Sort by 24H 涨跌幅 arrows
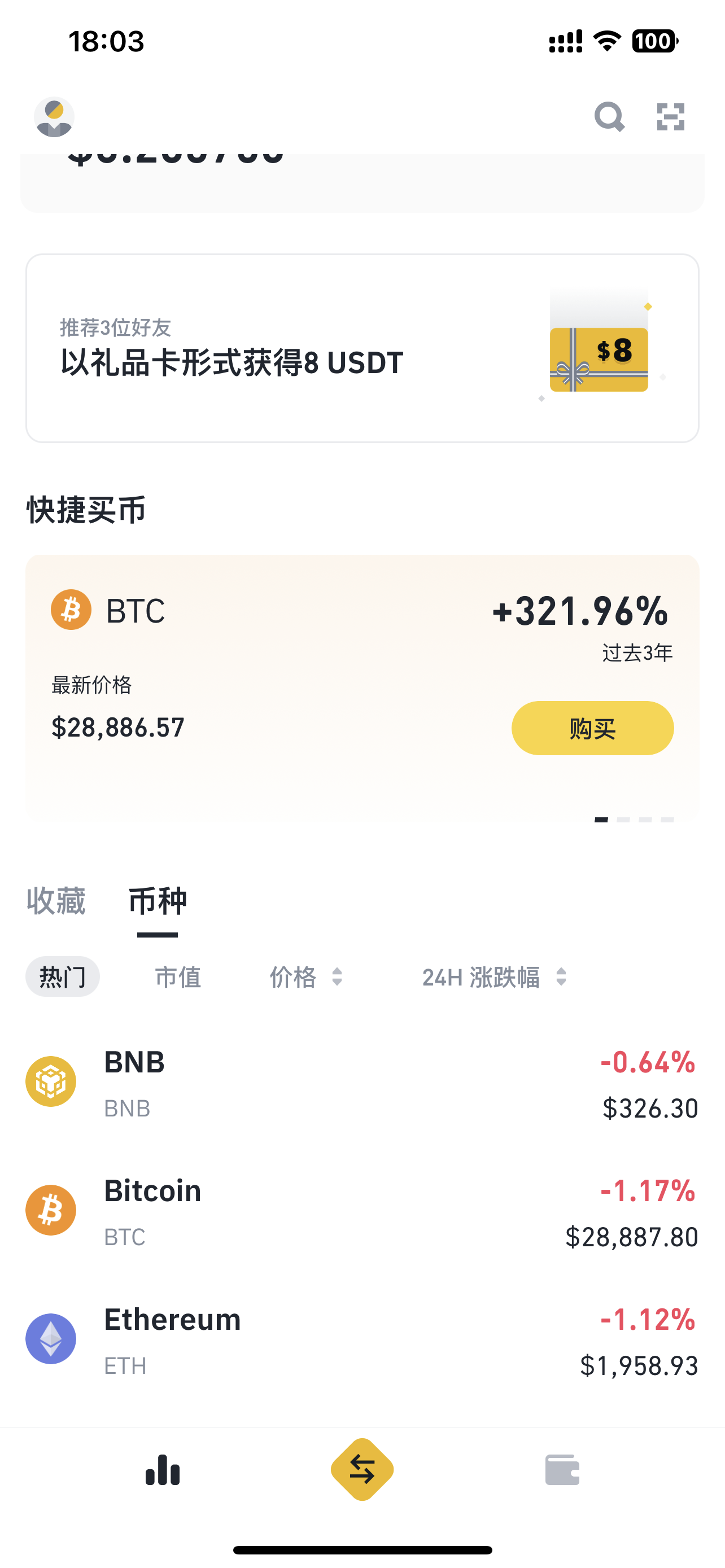Image resolution: width=725 pixels, height=1568 pixels. [561, 977]
